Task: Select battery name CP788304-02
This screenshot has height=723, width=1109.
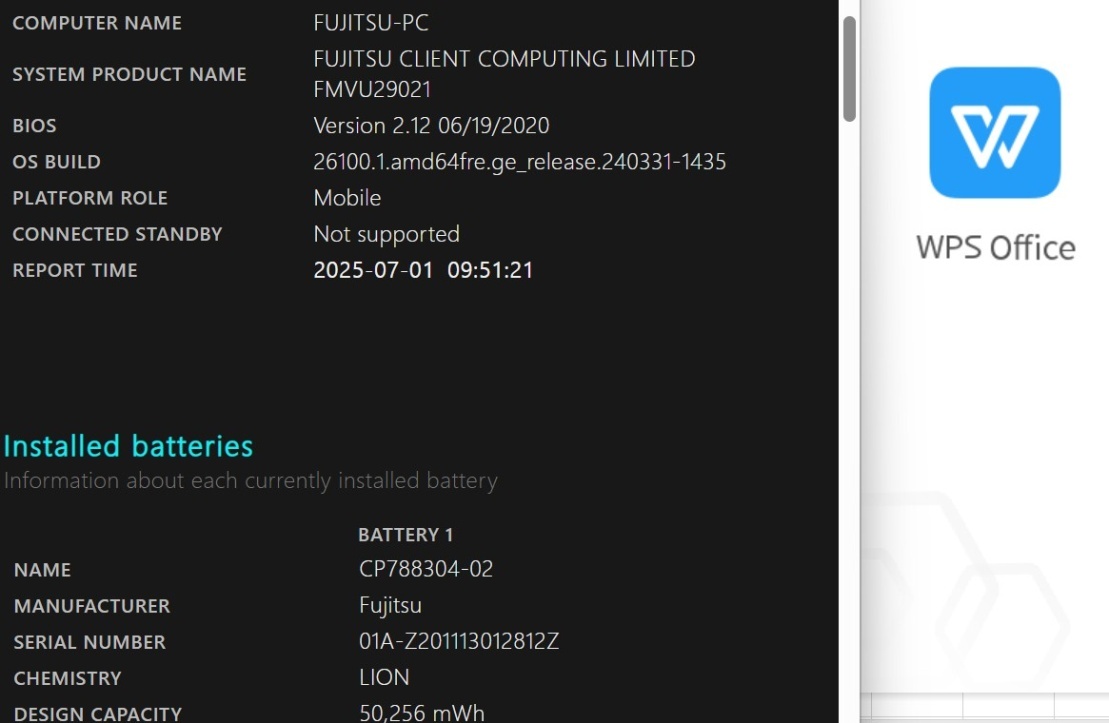Action: coord(426,569)
